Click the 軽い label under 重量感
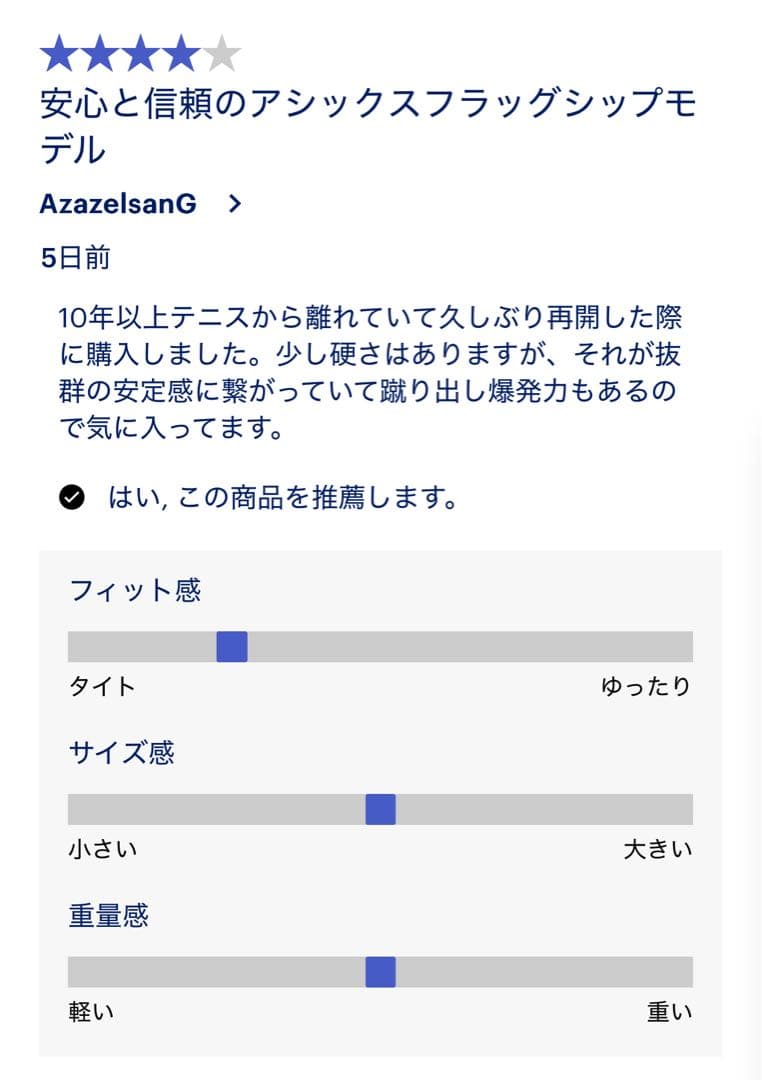The image size is (762, 1080). pyautogui.click(x=88, y=1011)
